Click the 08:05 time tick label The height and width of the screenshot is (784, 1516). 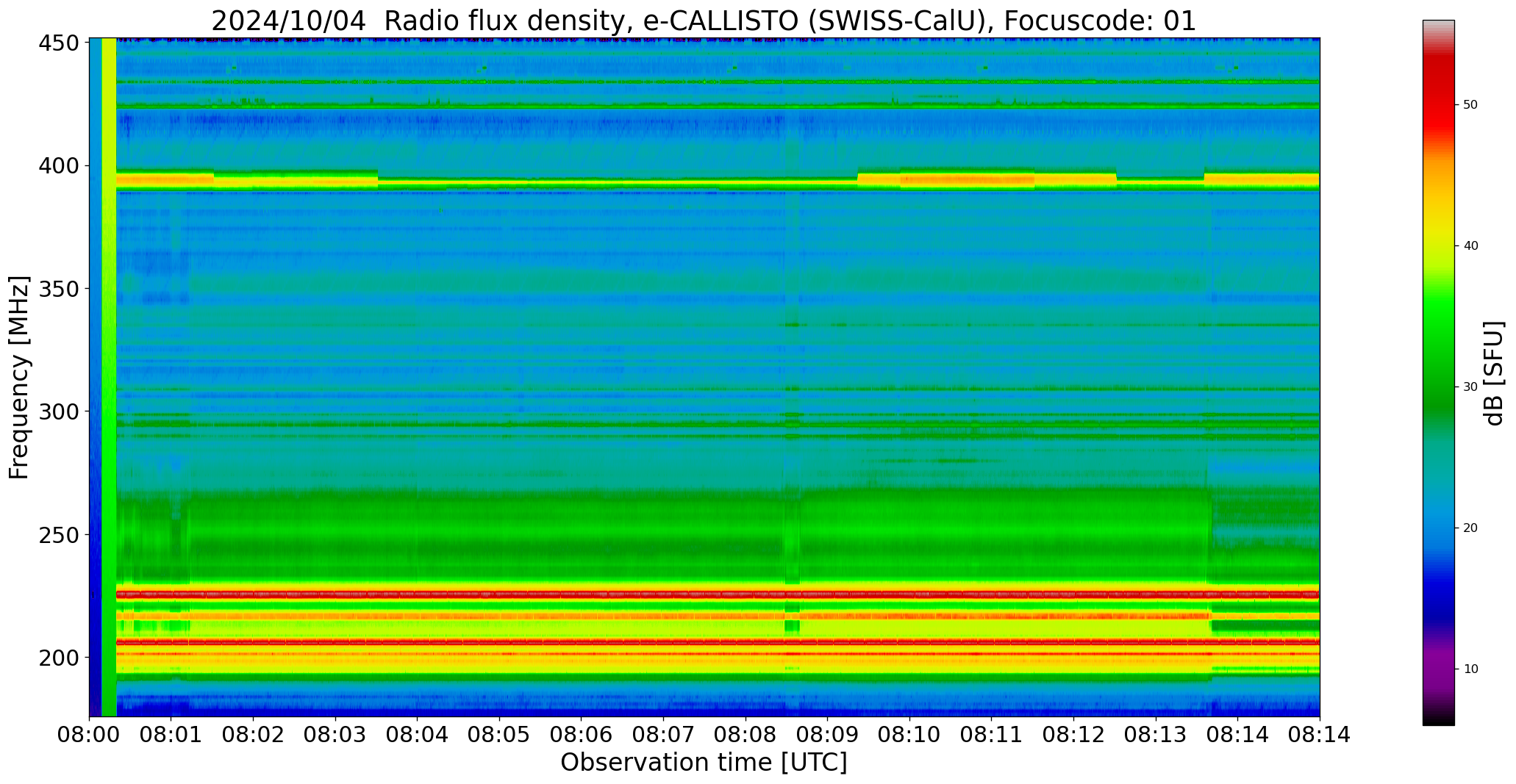[x=499, y=735]
